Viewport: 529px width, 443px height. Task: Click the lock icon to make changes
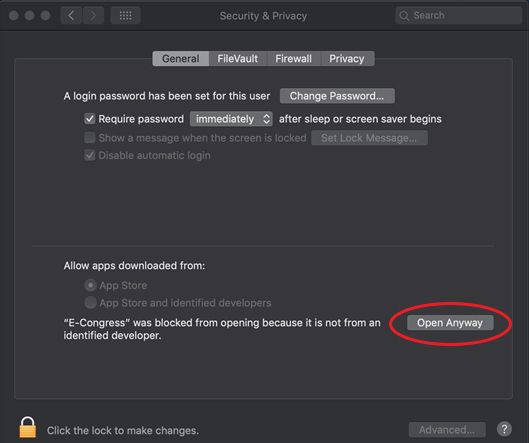[28, 427]
